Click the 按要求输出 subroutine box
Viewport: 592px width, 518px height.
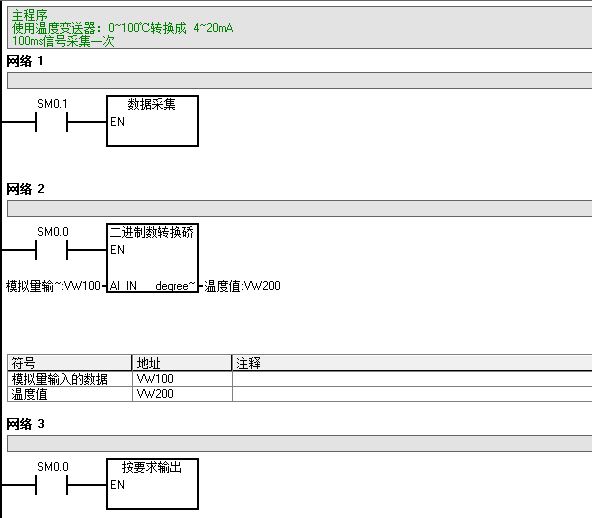tap(153, 484)
